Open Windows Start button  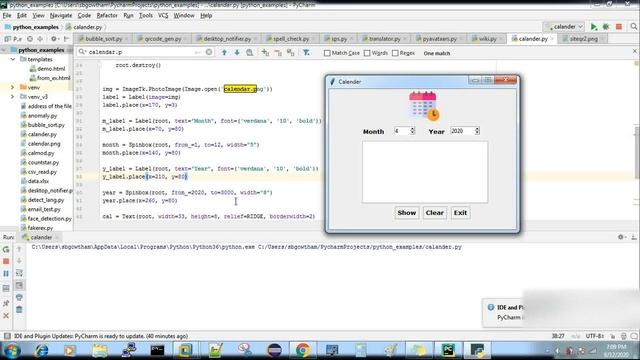(x=11, y=350)
